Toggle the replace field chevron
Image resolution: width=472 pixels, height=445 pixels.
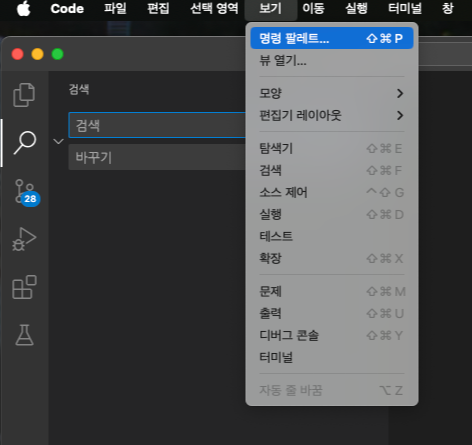coord(58,142)
